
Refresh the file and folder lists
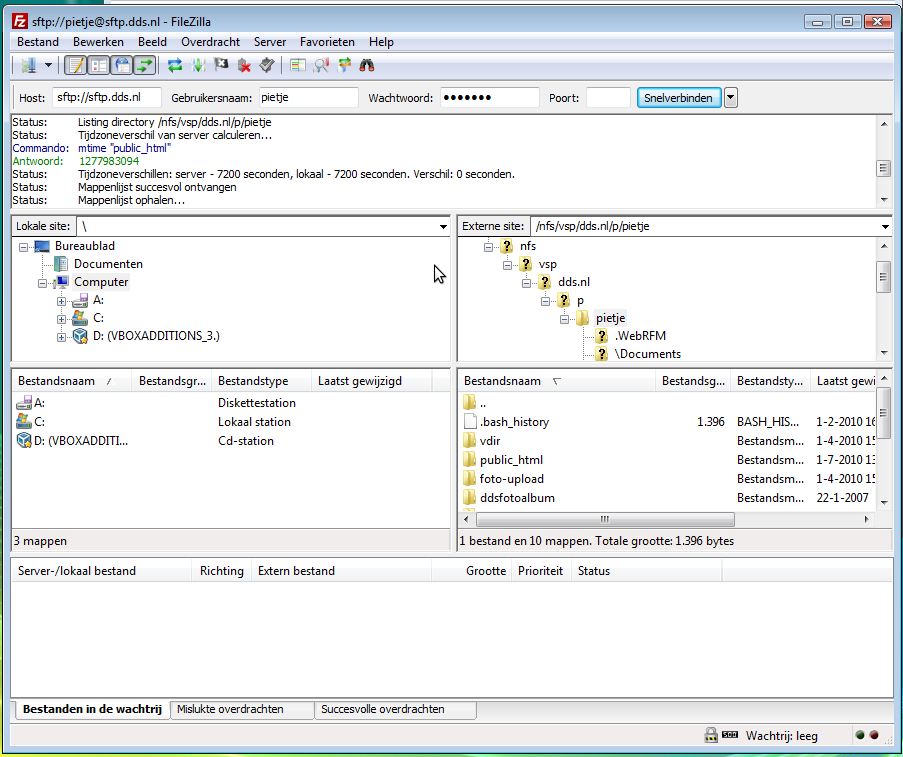point(175,66)
